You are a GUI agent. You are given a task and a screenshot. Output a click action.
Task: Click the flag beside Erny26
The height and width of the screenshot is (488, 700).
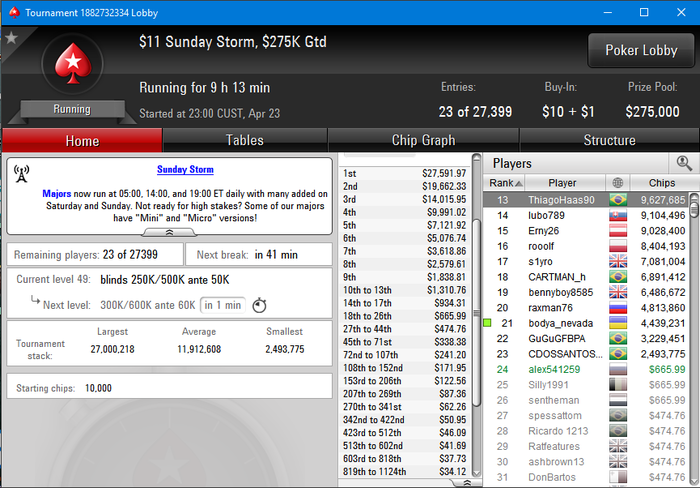click(x=618, y=231)
